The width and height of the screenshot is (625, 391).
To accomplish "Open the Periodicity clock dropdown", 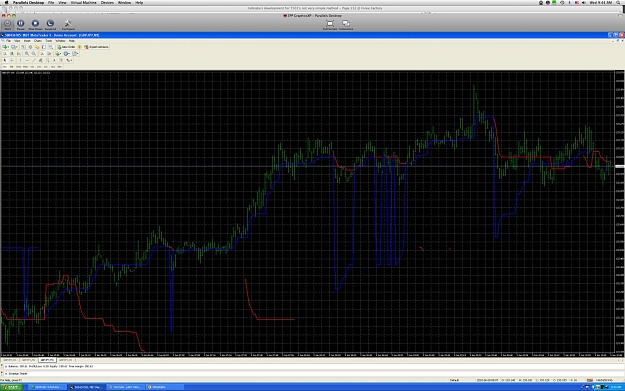I will 67,53.
